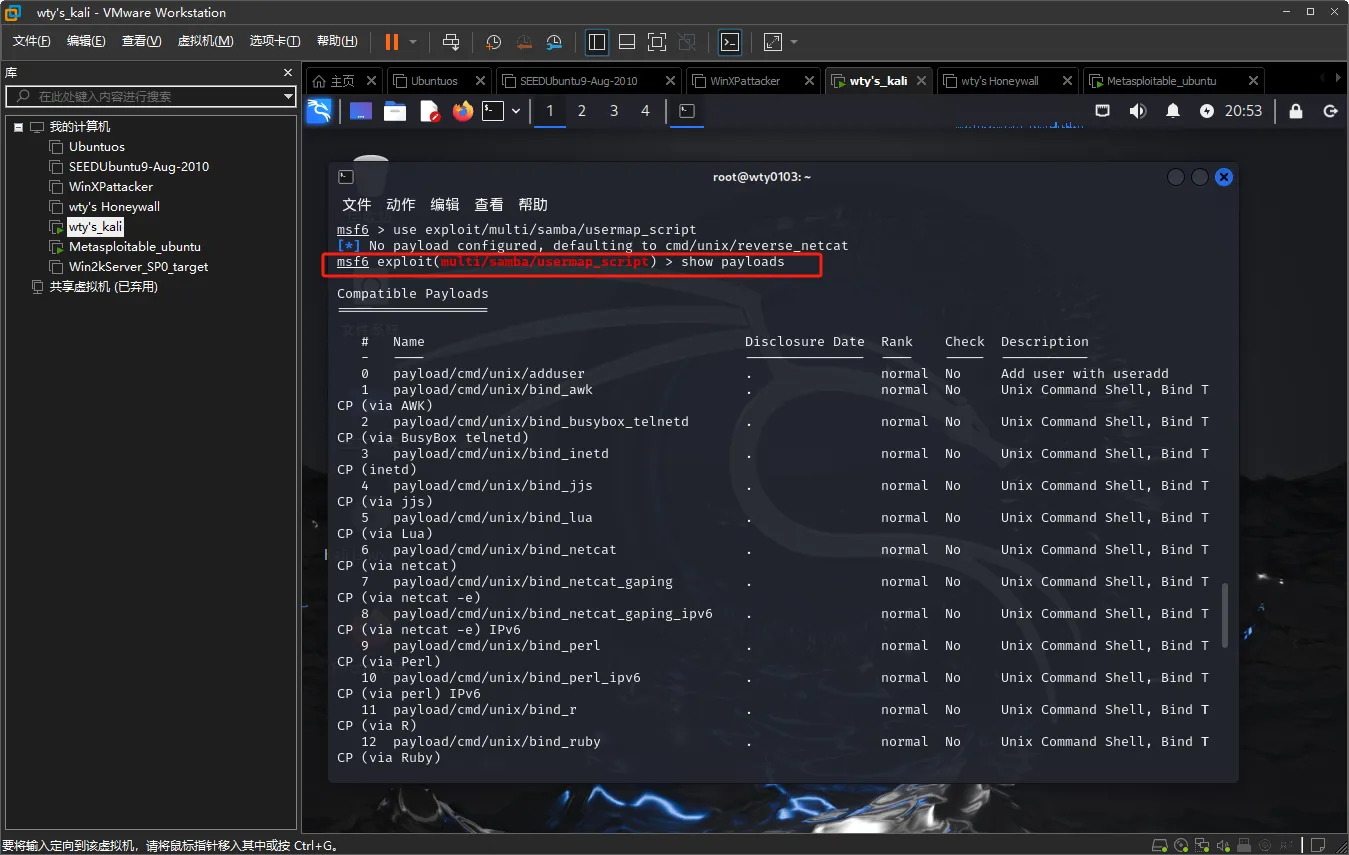Collapse the 我的计算机 tree node
Image resolution: width=1349 pixels, height=855 pixels.
point(18,127)
